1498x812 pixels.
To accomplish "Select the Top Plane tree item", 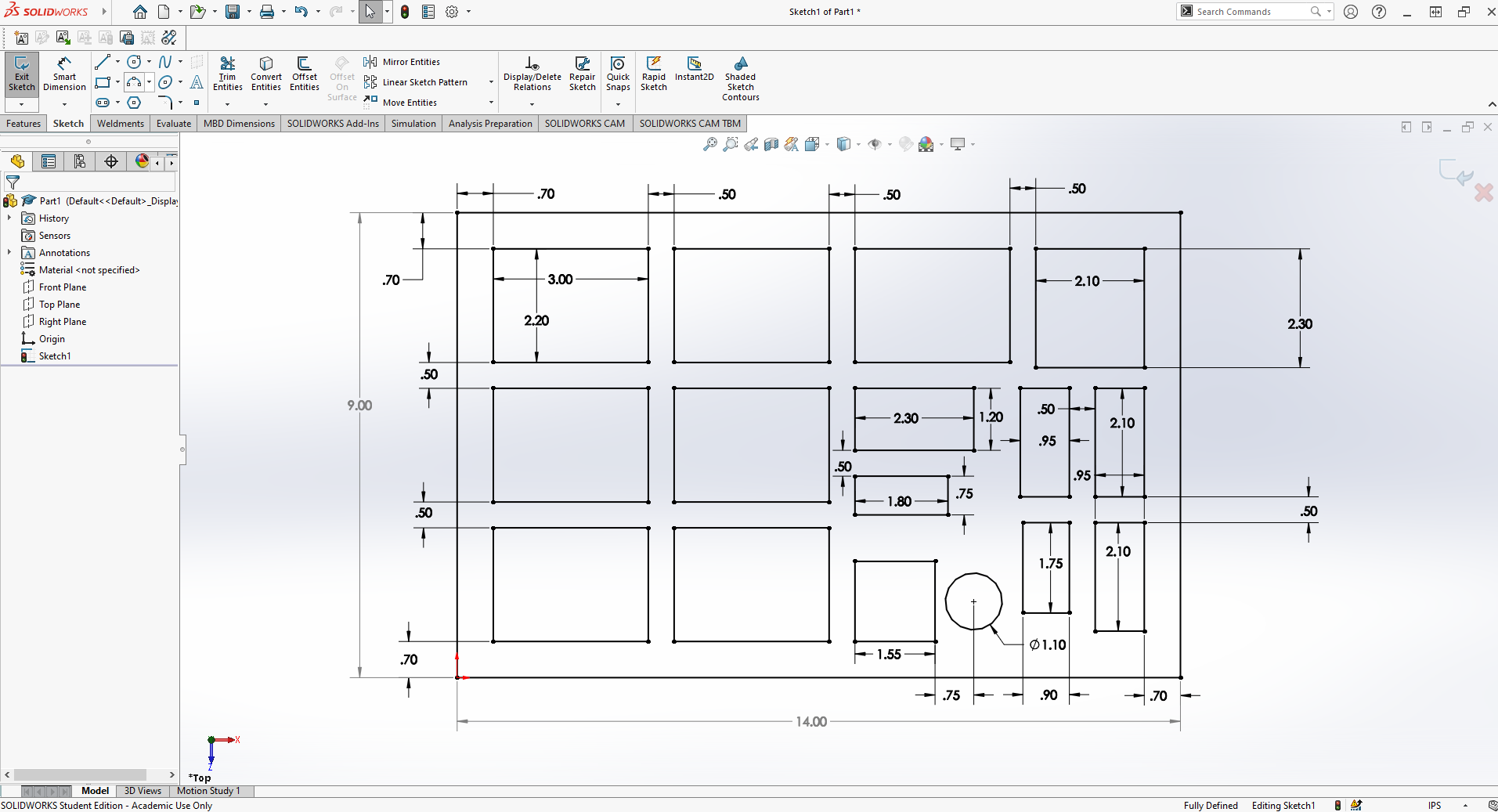I will pos(60,305).
